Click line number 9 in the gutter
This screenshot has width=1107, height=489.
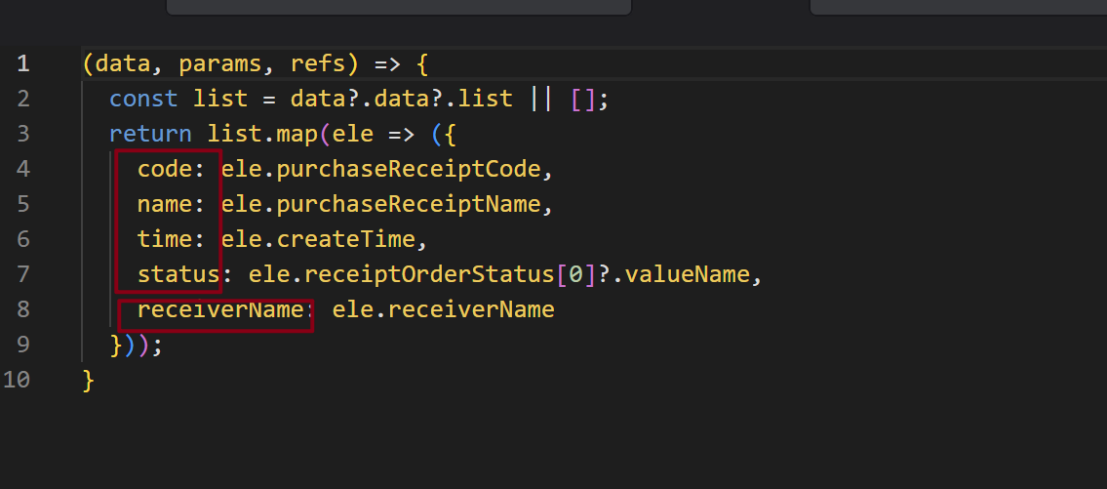[x=23, y=345]
